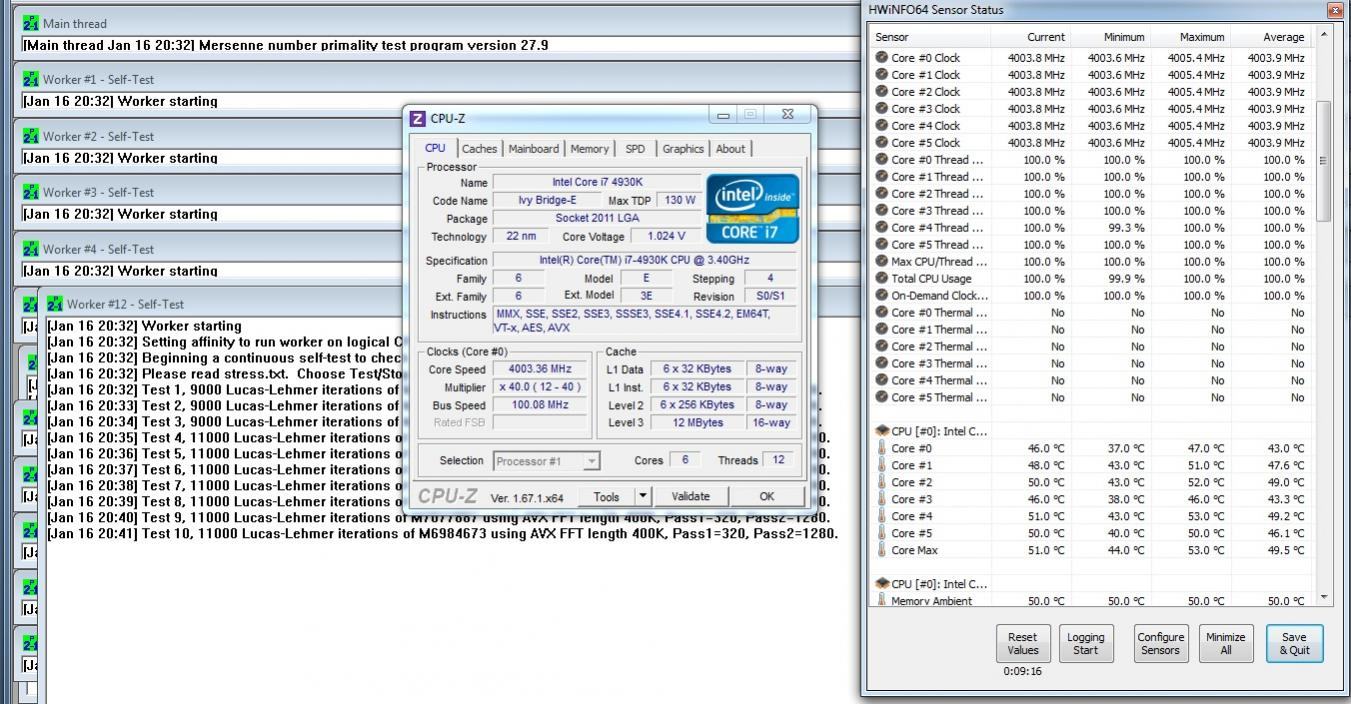Click the Maximum column header

[x=1190, y=37]
